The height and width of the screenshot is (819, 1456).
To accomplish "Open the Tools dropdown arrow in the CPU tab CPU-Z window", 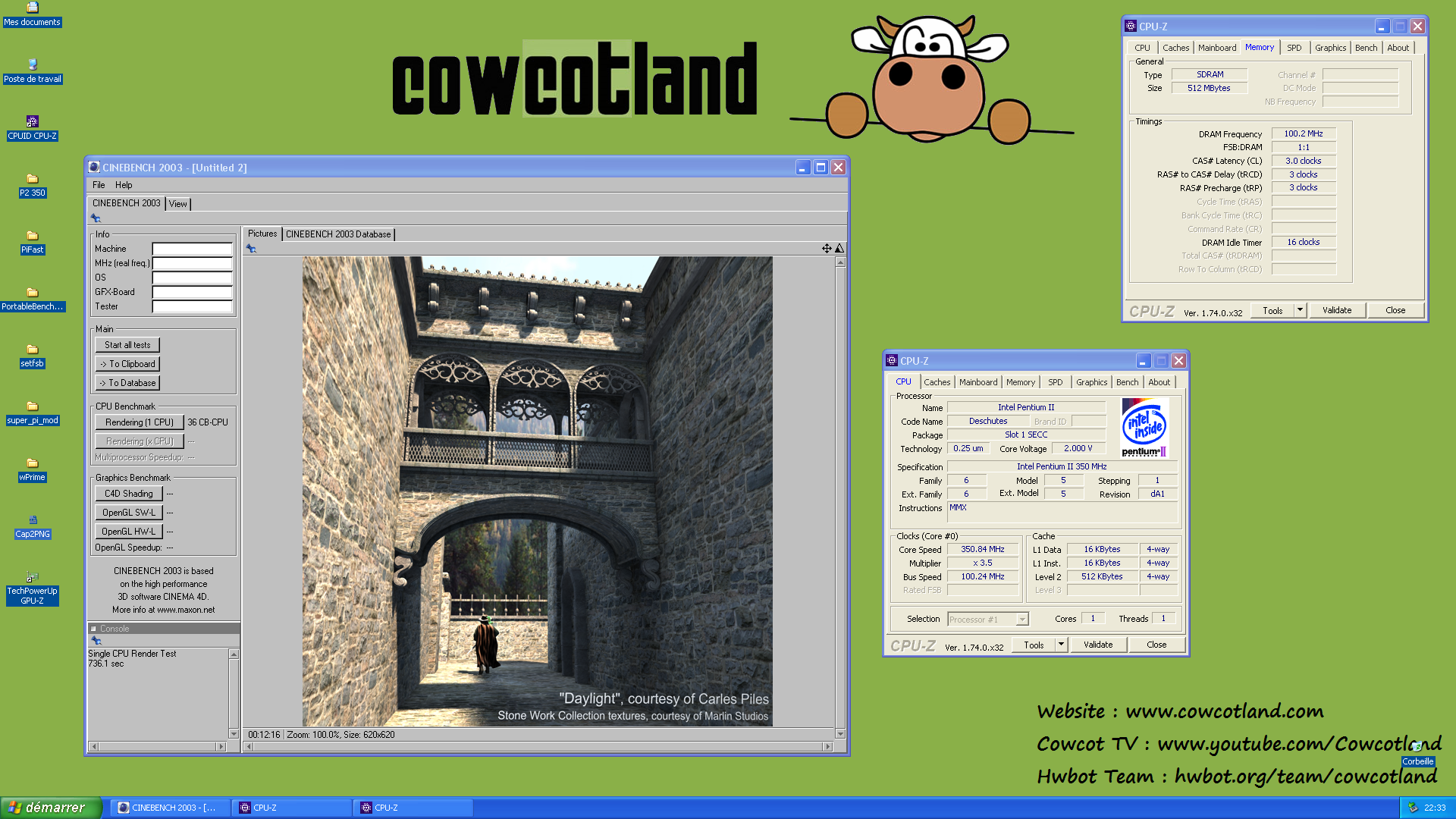I will (1061, 645).
